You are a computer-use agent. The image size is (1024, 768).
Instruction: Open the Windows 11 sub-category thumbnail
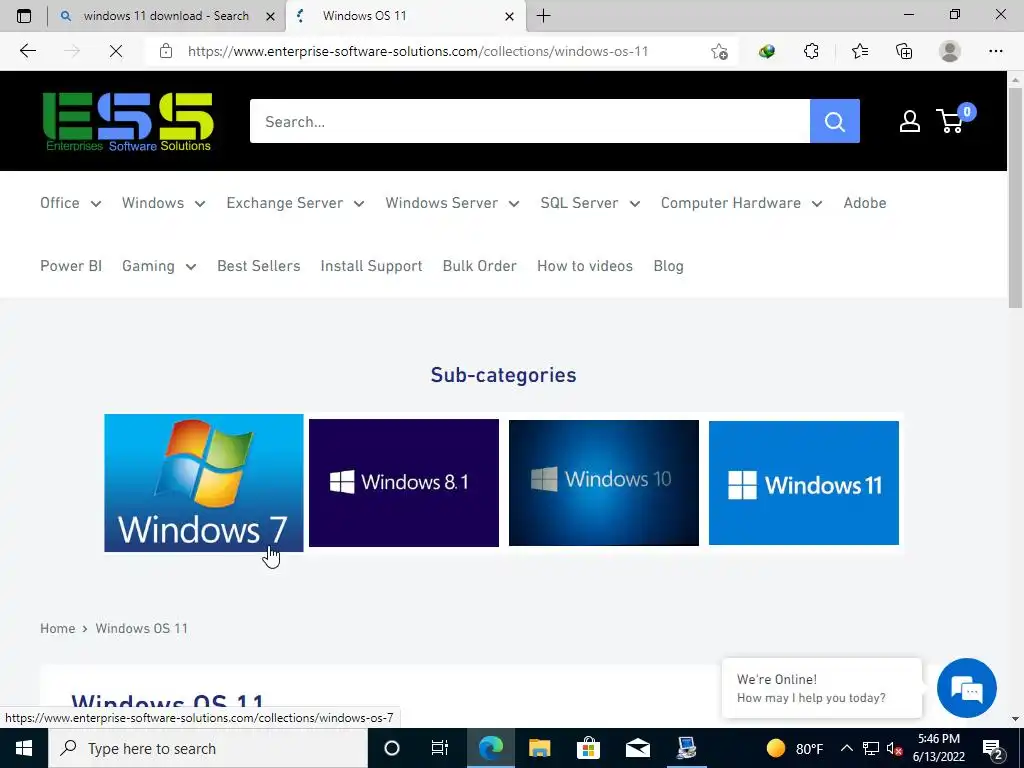click(804, 483)
